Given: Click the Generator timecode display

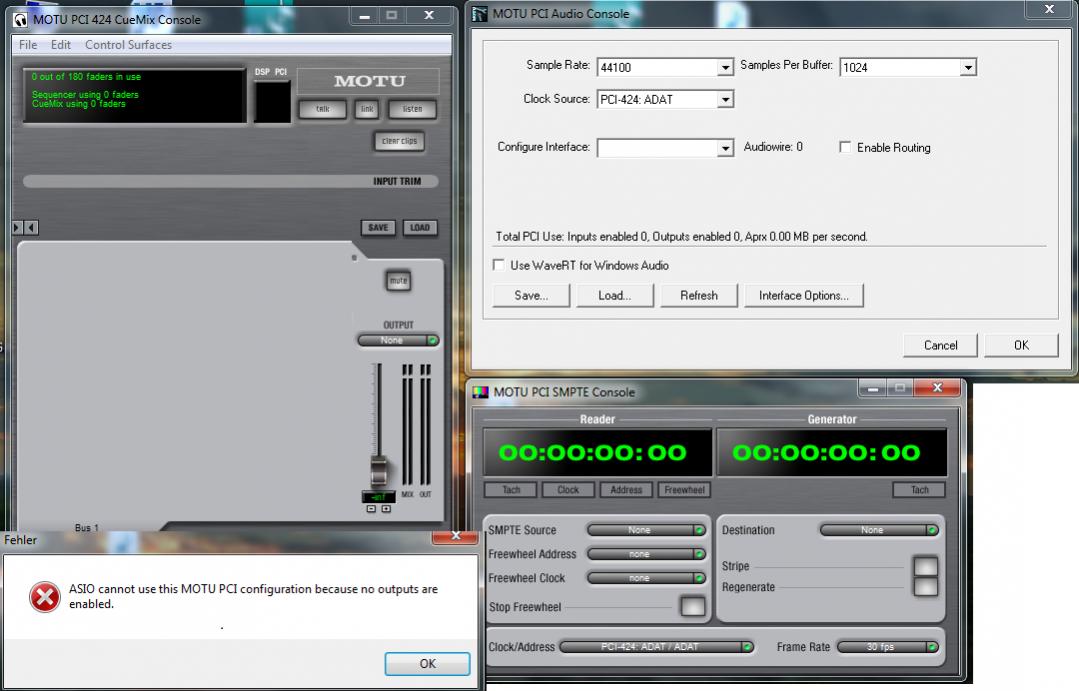Looking at the screenshot, I should pos(831,452).
